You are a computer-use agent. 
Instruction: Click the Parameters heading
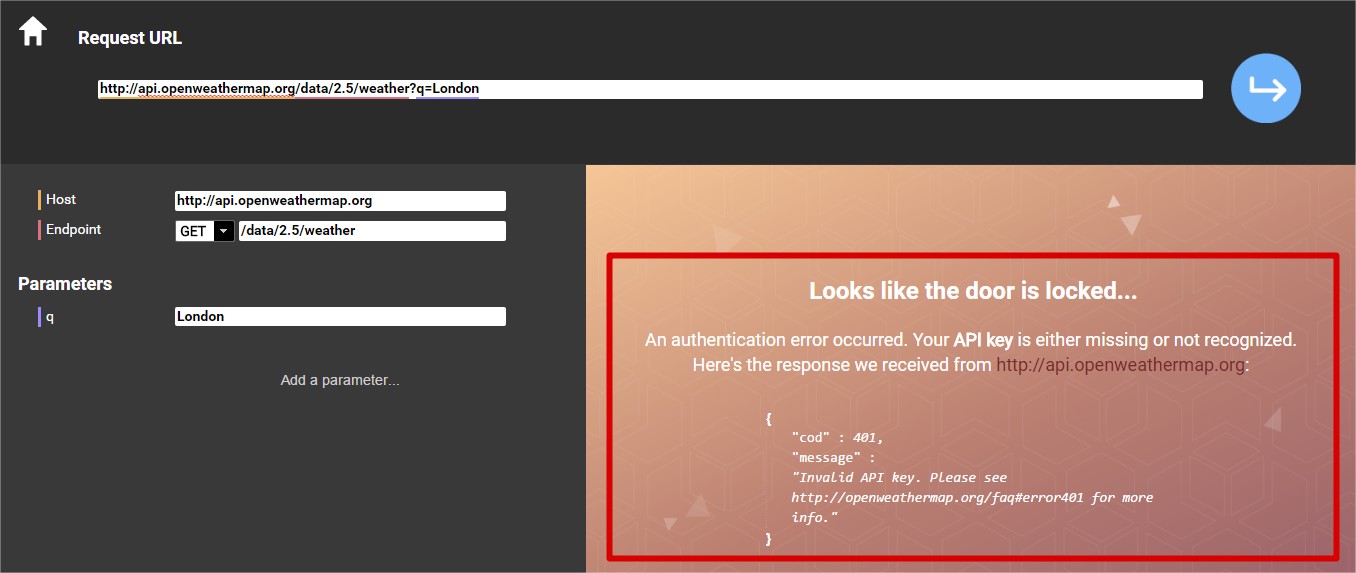point(65,284)
